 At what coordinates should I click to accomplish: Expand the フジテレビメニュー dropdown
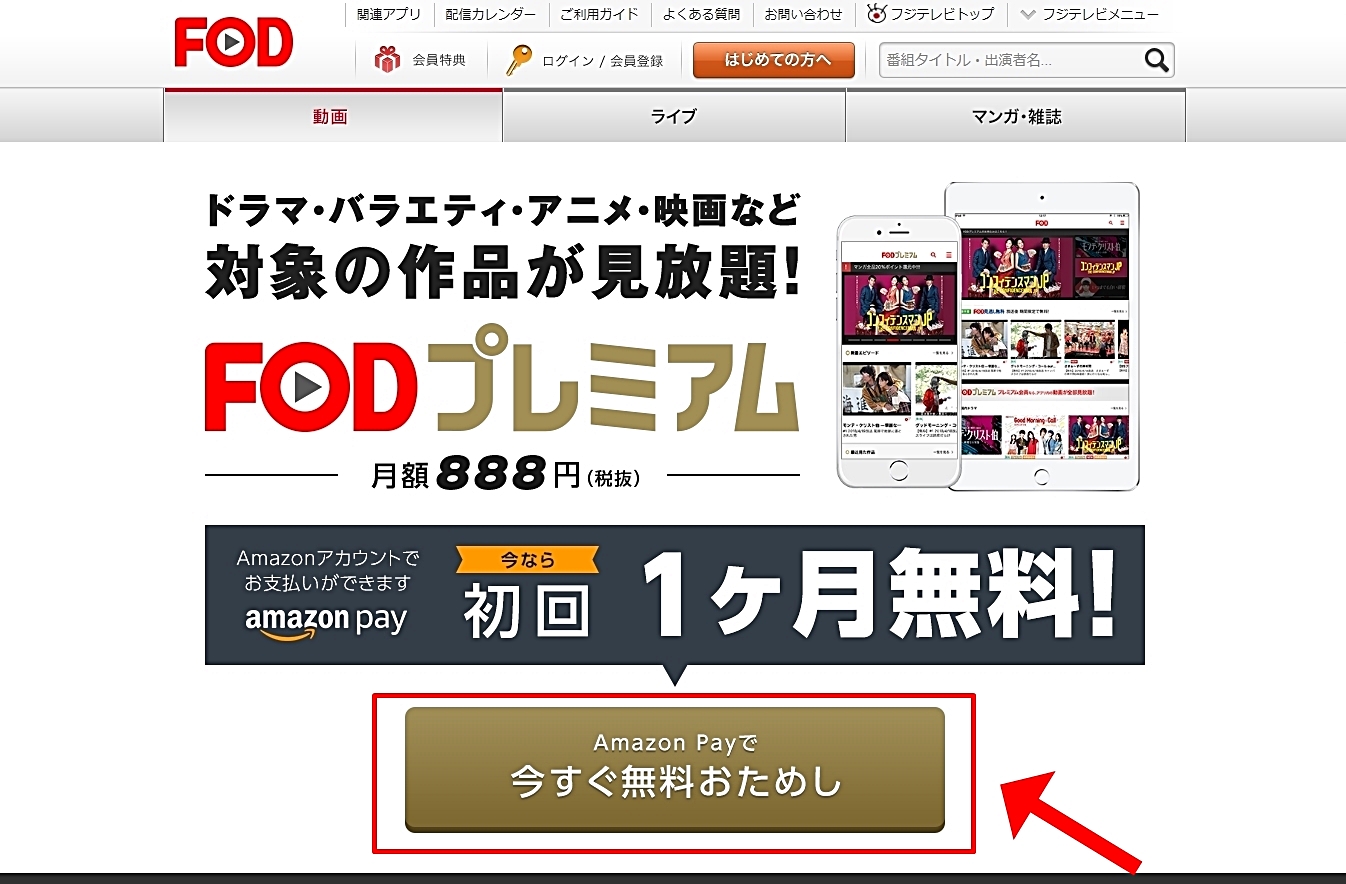[x=1089, y=14]
